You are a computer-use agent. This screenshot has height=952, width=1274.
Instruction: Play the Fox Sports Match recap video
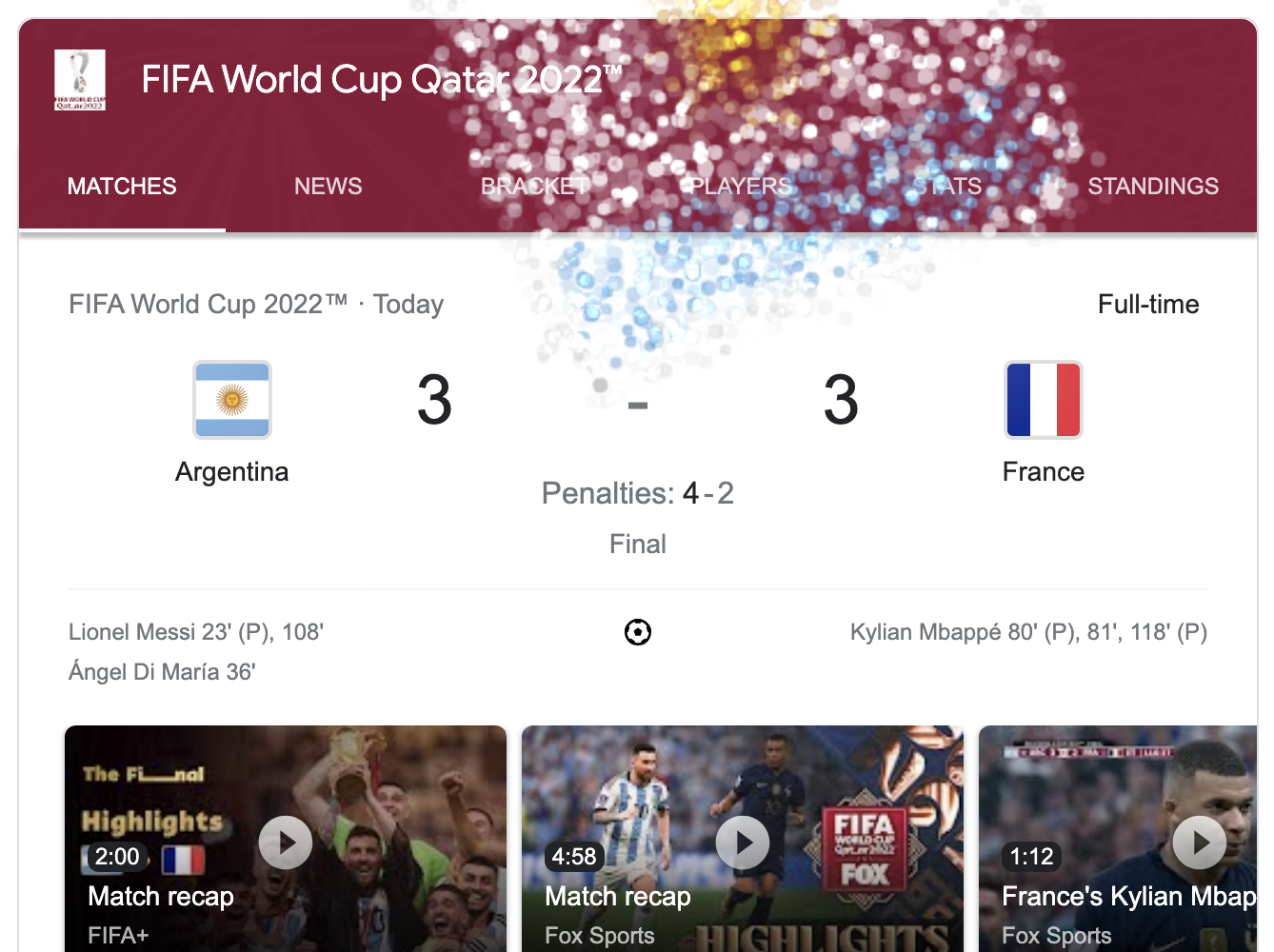(742, 842)
